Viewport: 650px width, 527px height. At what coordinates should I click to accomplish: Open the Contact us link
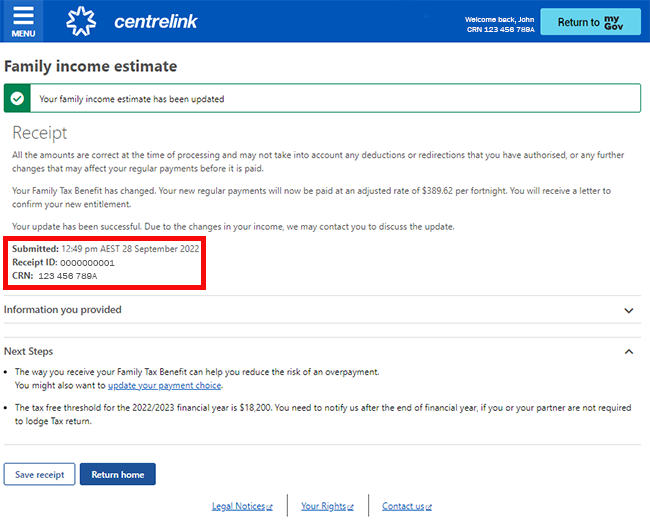tap(403, 506)
